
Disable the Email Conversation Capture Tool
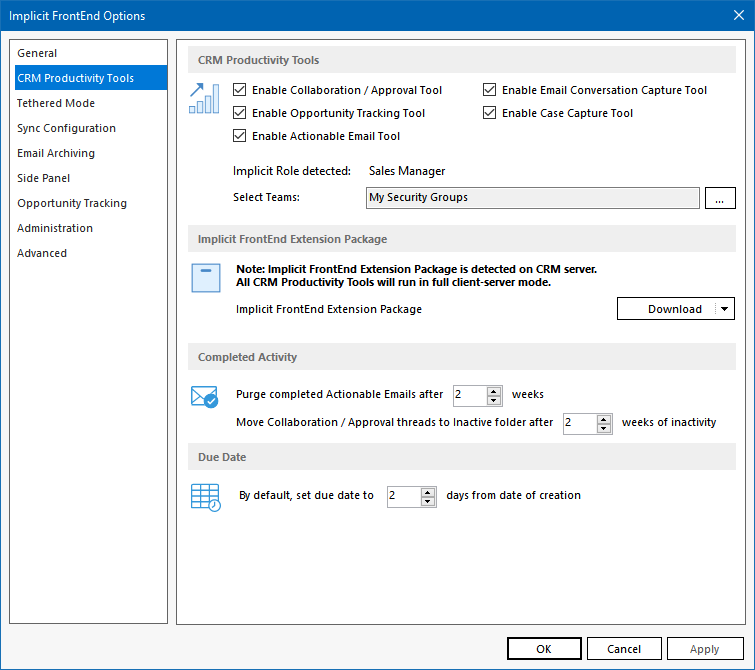pyautogui.click(x=489, y=90)
